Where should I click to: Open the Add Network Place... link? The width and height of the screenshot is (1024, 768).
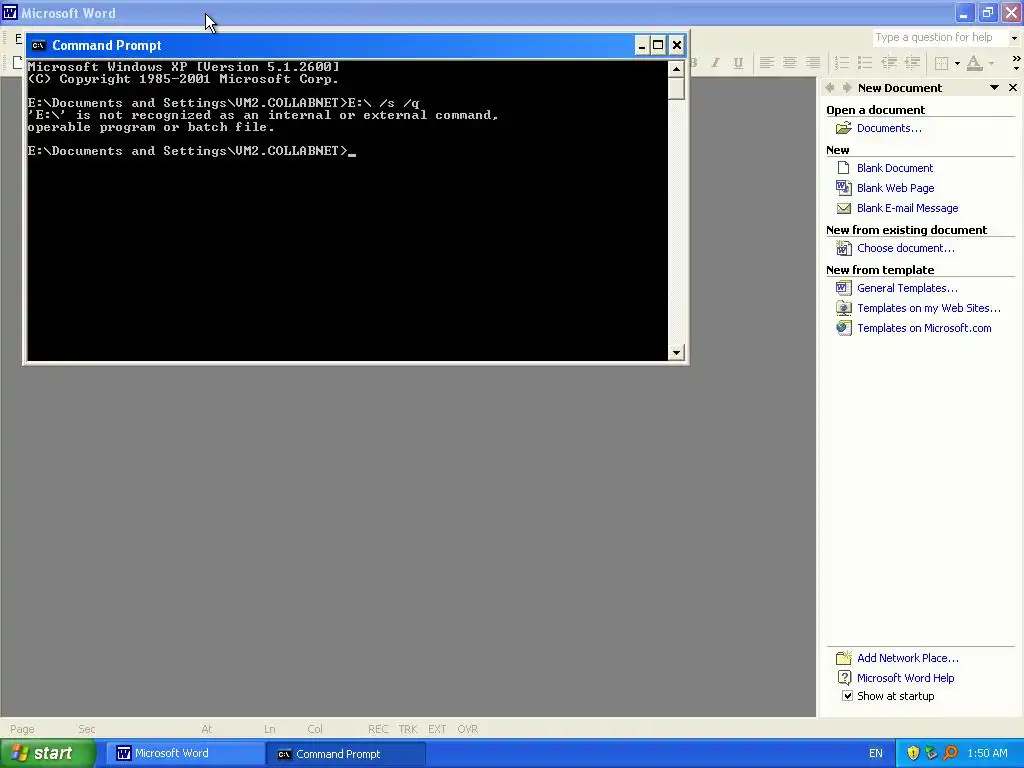[908, 658]
